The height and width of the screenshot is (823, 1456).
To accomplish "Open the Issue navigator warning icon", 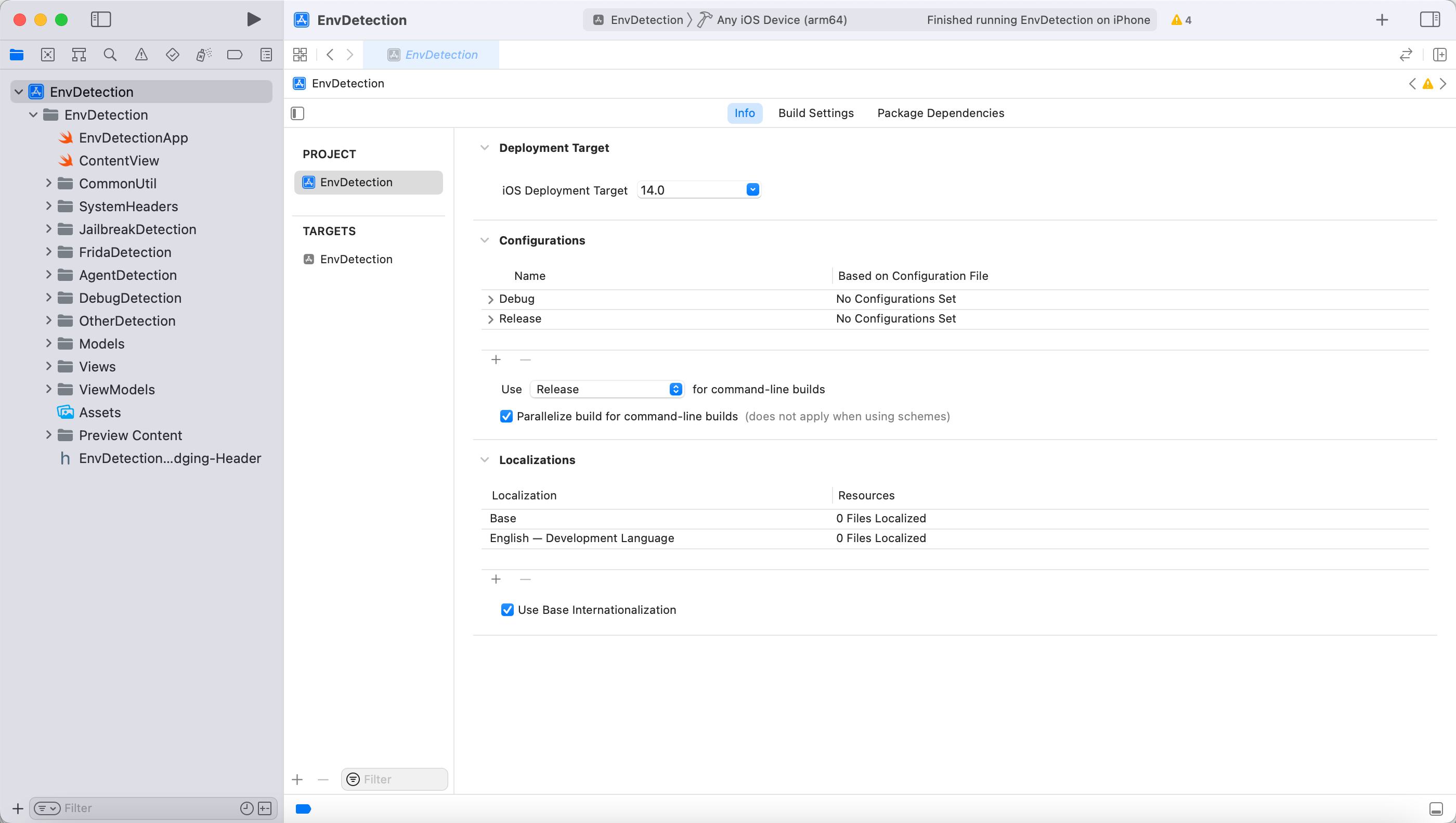I will click(x=141, y=55).
